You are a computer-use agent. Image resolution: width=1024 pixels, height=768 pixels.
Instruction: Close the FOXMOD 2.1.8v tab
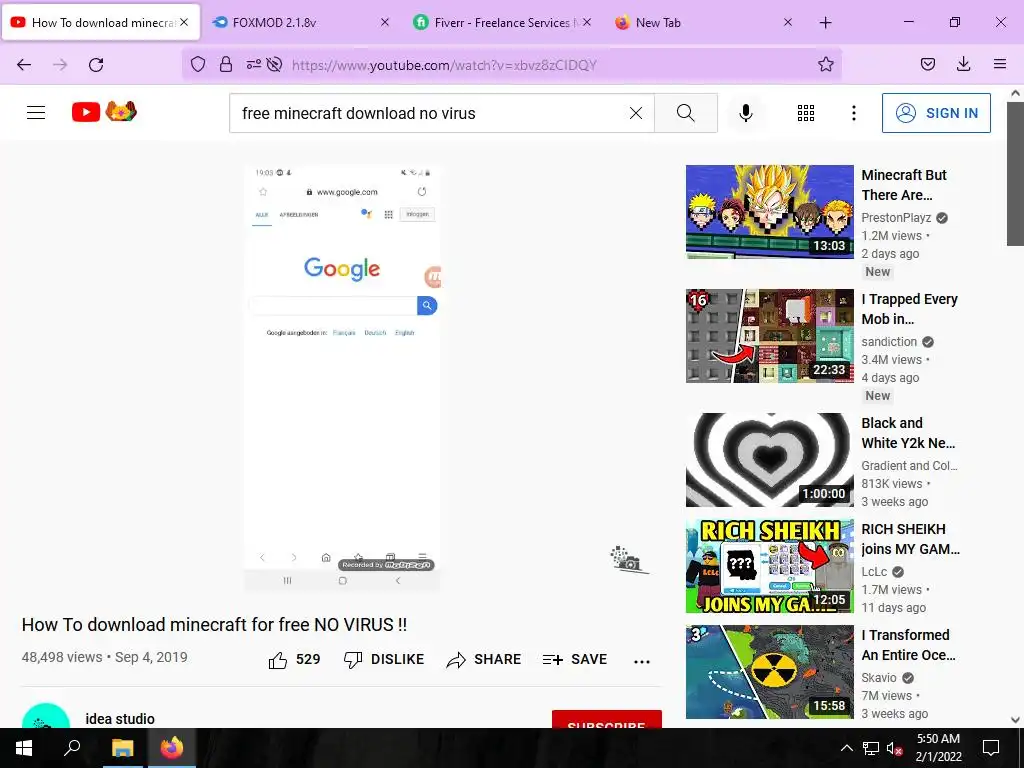[385, 22]
